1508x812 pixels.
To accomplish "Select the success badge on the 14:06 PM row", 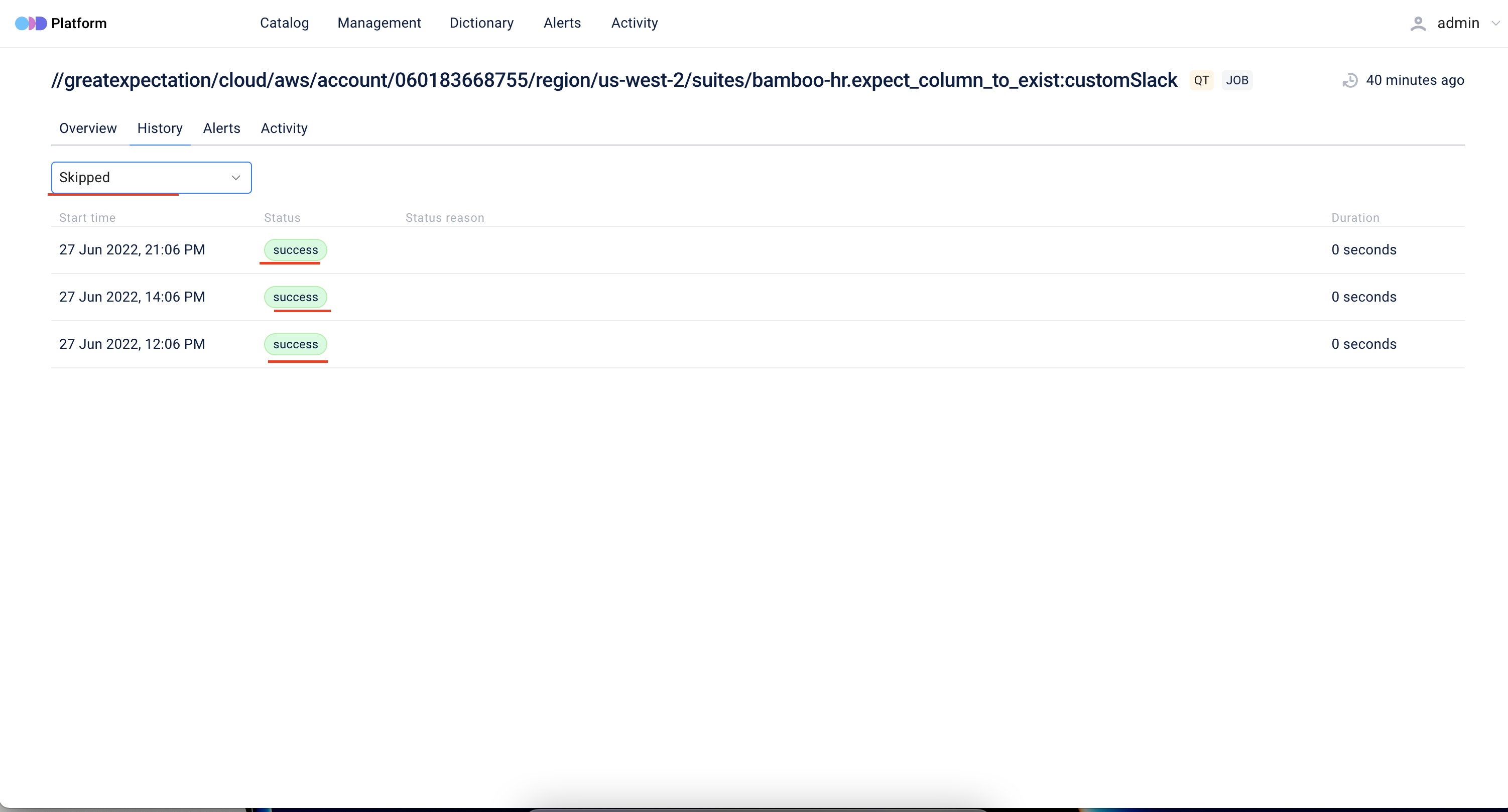I will [296, 297].
